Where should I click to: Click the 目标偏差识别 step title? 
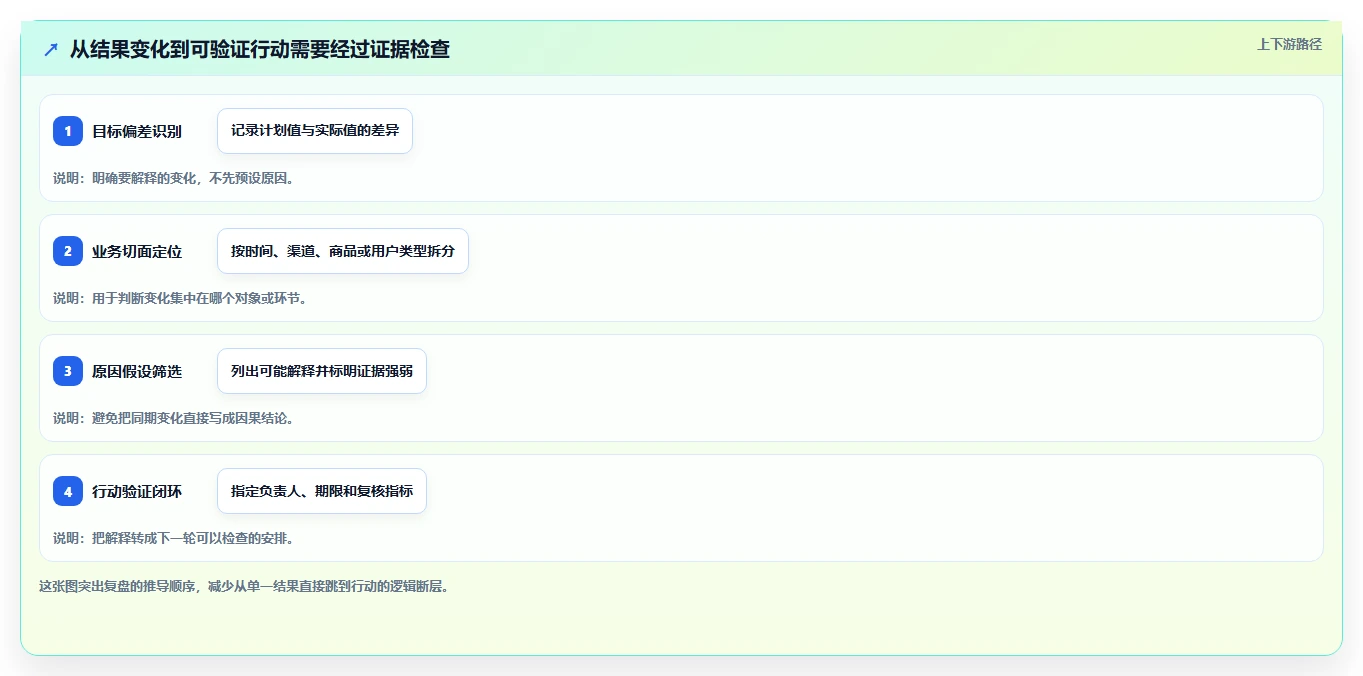(137, 131)
